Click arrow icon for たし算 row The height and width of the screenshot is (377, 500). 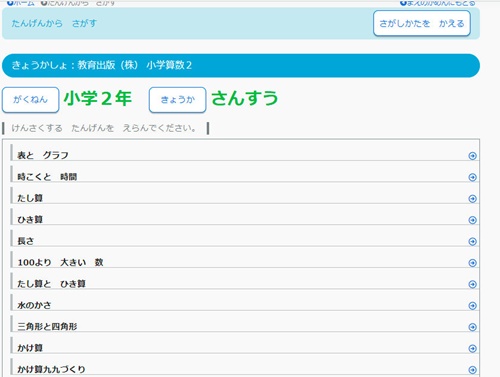472,199
